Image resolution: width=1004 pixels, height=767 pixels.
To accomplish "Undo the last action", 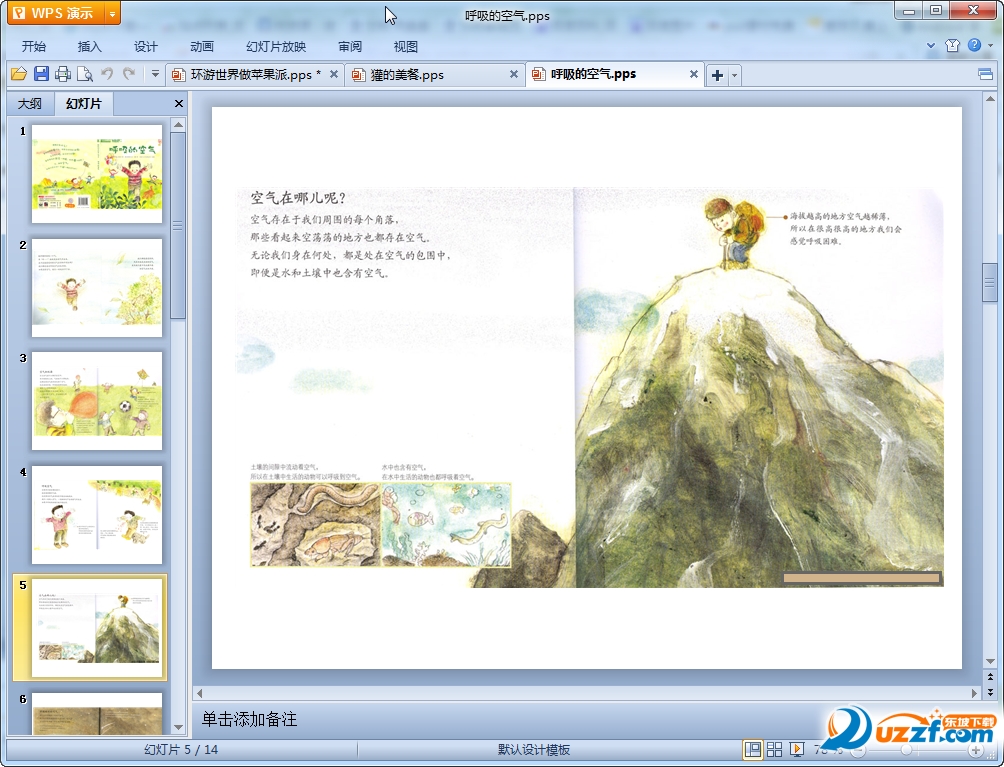I will pos(107,74).
